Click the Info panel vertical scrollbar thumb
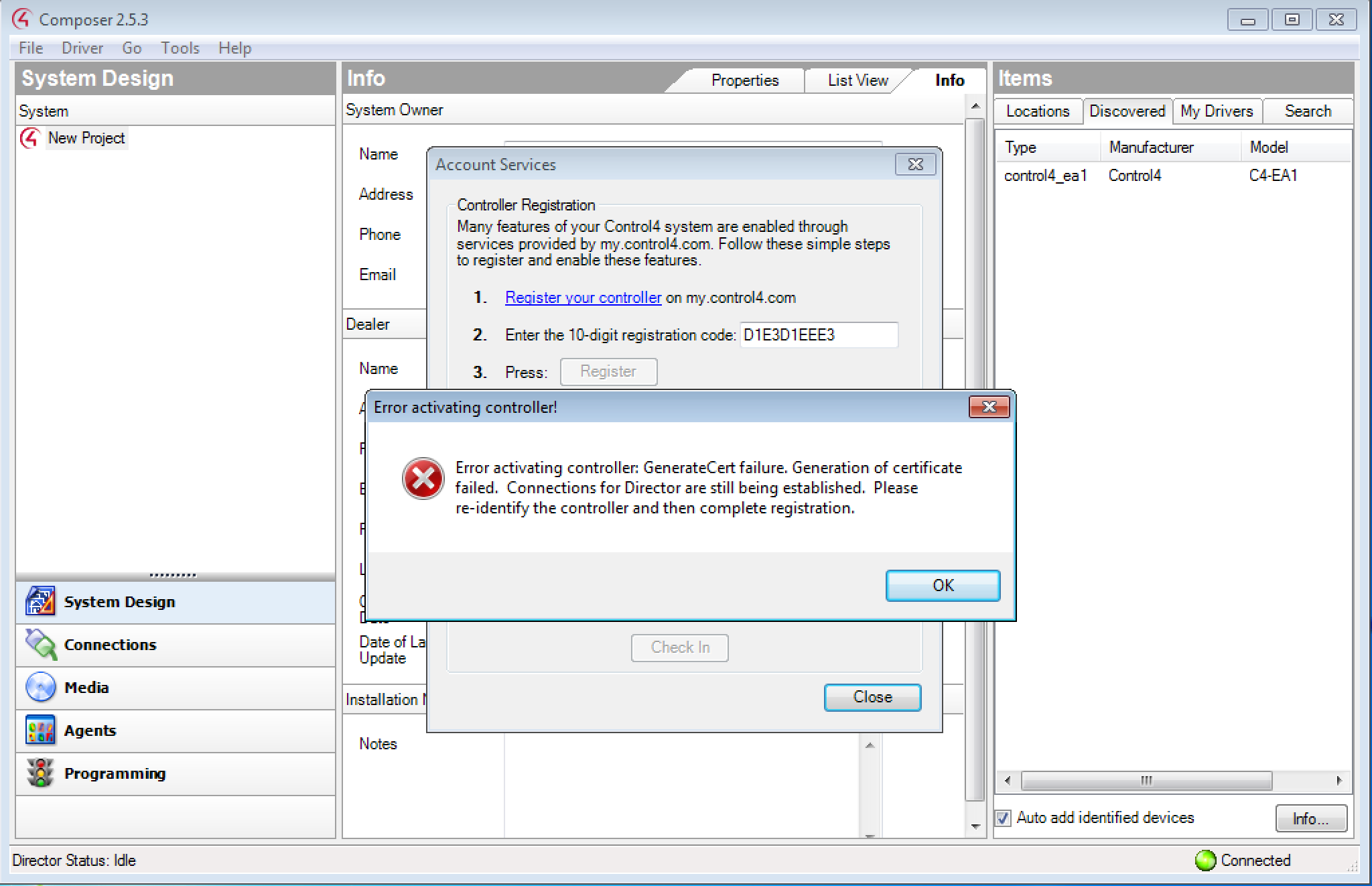1372x886 pixels. (975, 459)
